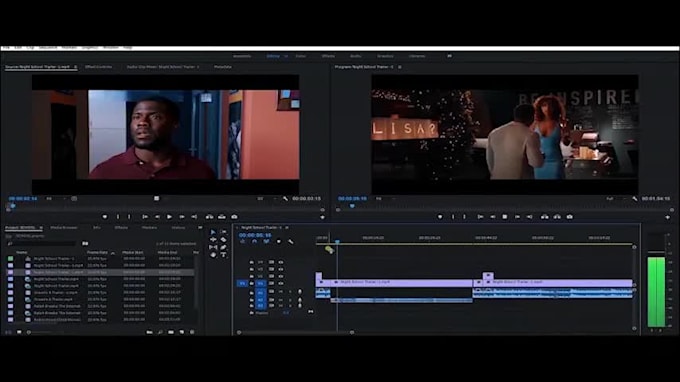
Task: Select the Pen tool
Action: pyautogui.click(x=223, y=247)
